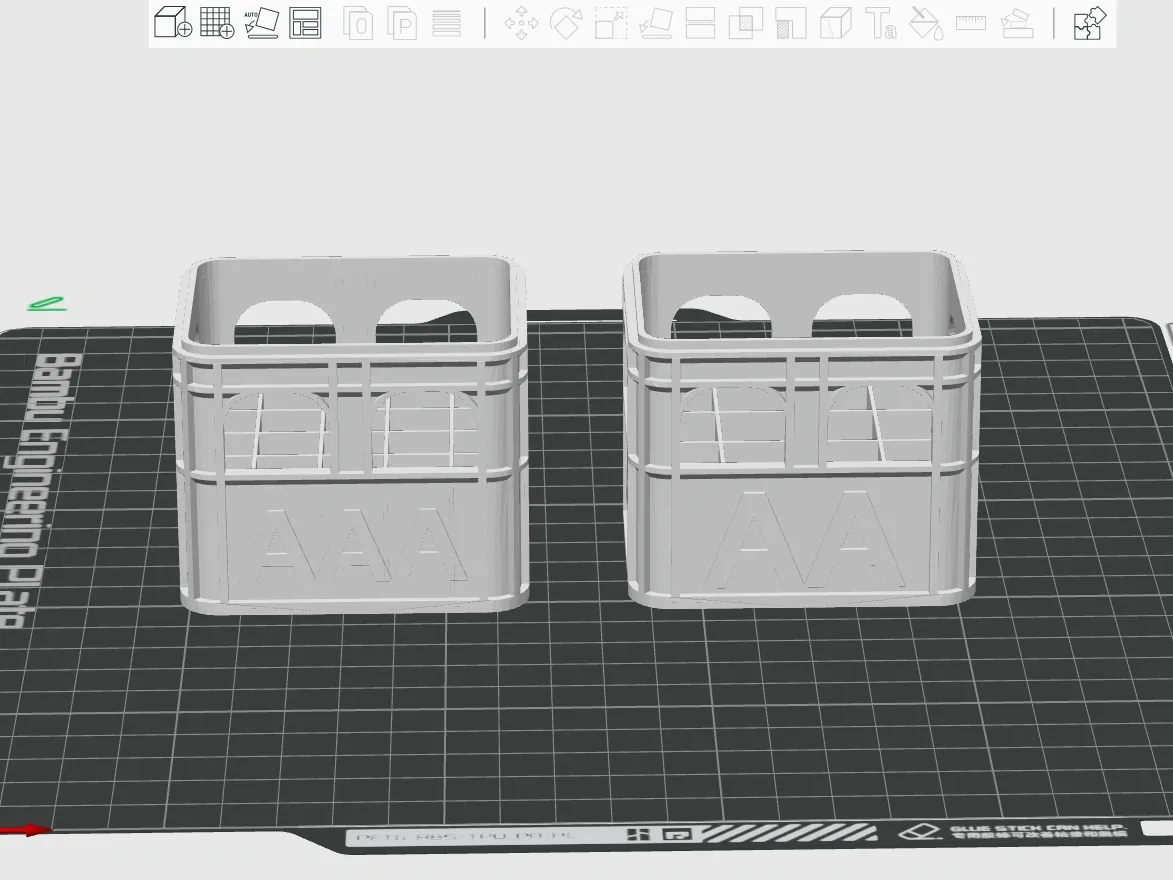This screenshot has width=1173, height=880.
Task: Select the Rotate tool
Action: [566, 25]
